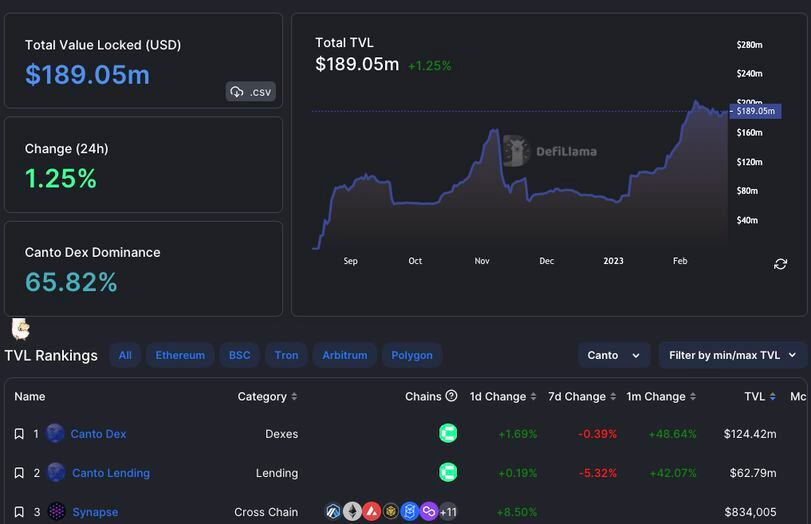This screenshot has height=524, width=811.
Task: Click the Name column header
Action: (29, 396)
